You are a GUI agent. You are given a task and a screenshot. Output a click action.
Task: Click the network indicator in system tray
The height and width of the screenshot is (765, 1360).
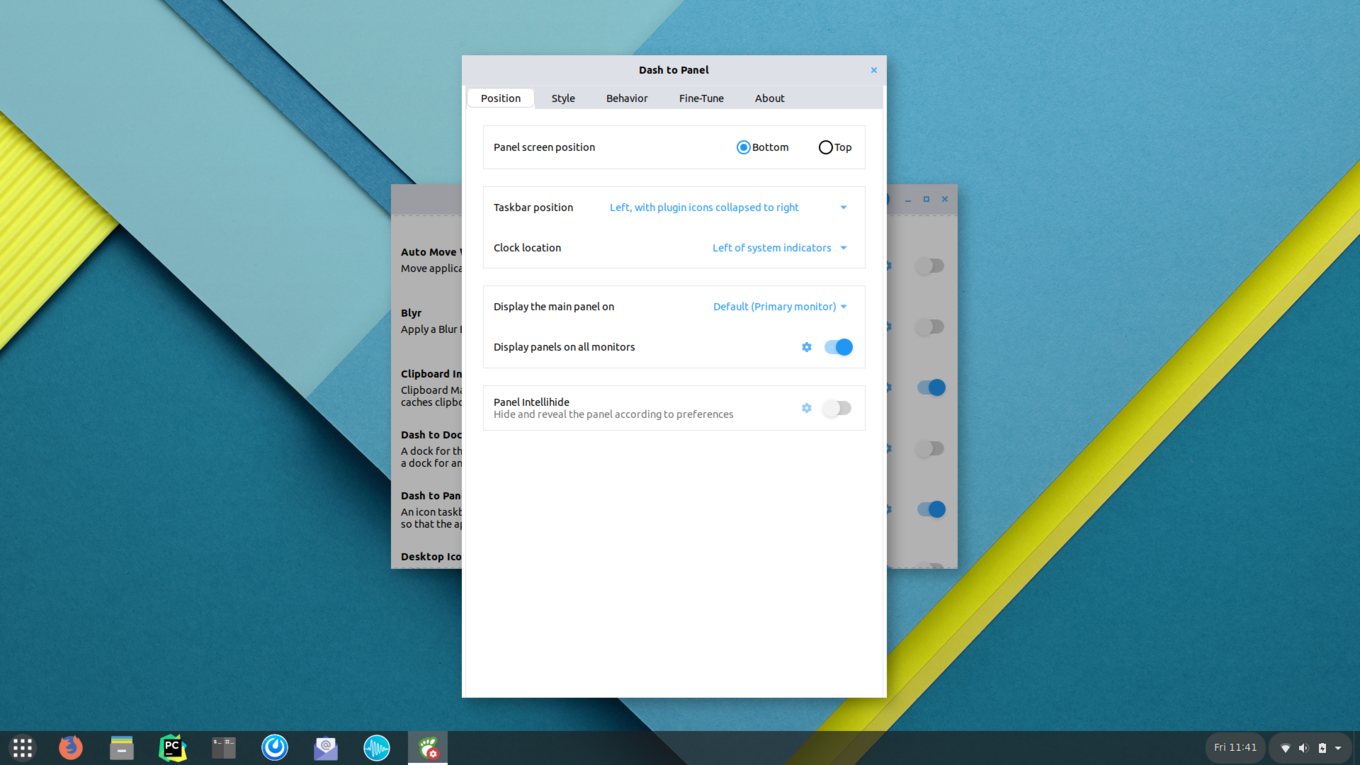point(1285,748)
